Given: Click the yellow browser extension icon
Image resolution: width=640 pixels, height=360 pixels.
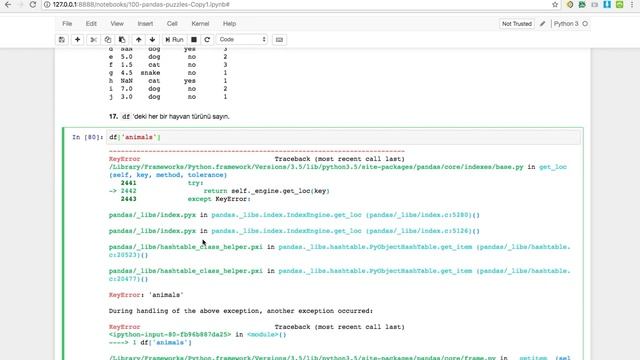Looking at the screenshot, I should [570, 4].
